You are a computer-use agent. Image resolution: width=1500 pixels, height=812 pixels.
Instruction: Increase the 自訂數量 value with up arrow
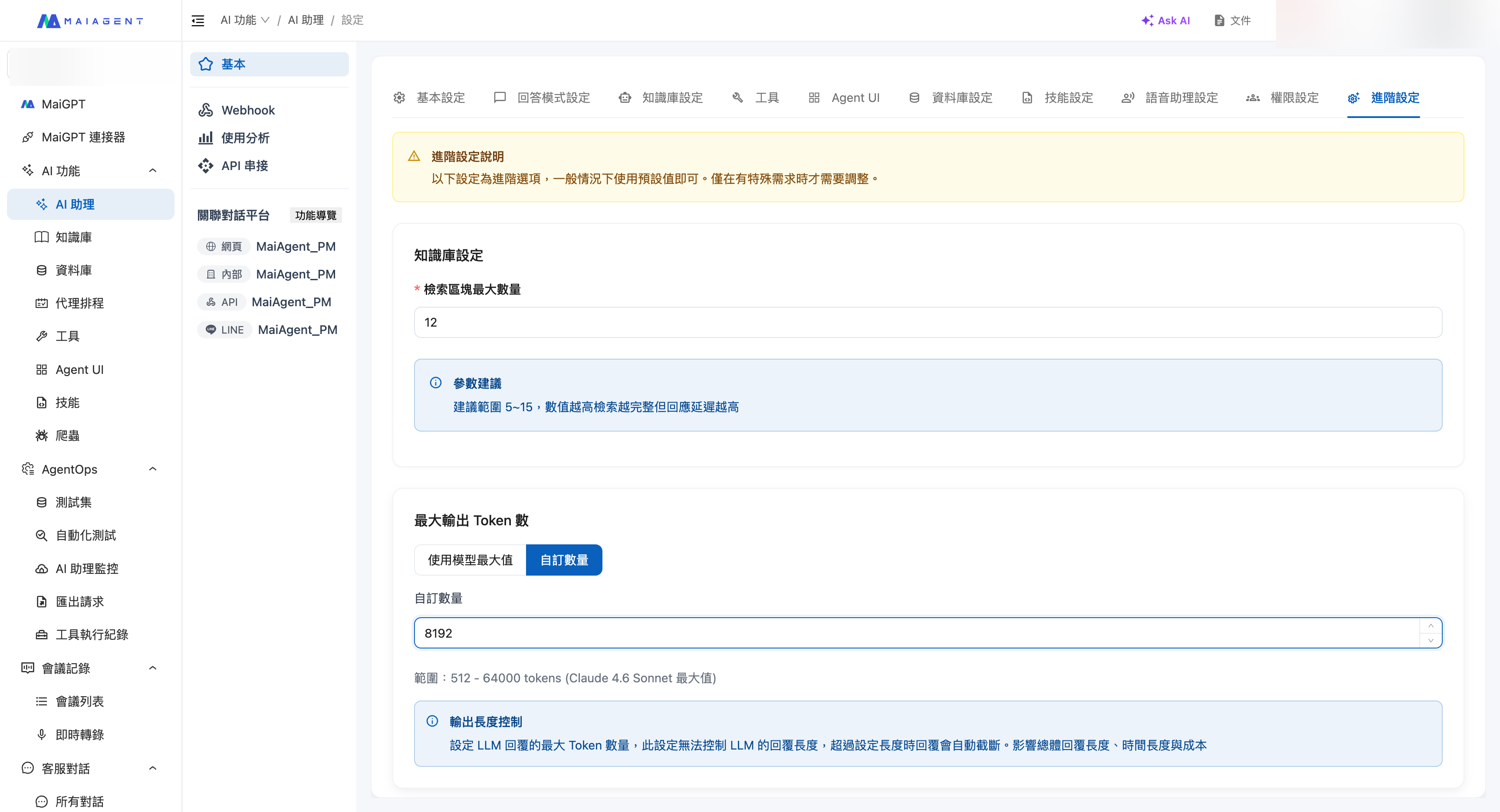coord(1430,626)
